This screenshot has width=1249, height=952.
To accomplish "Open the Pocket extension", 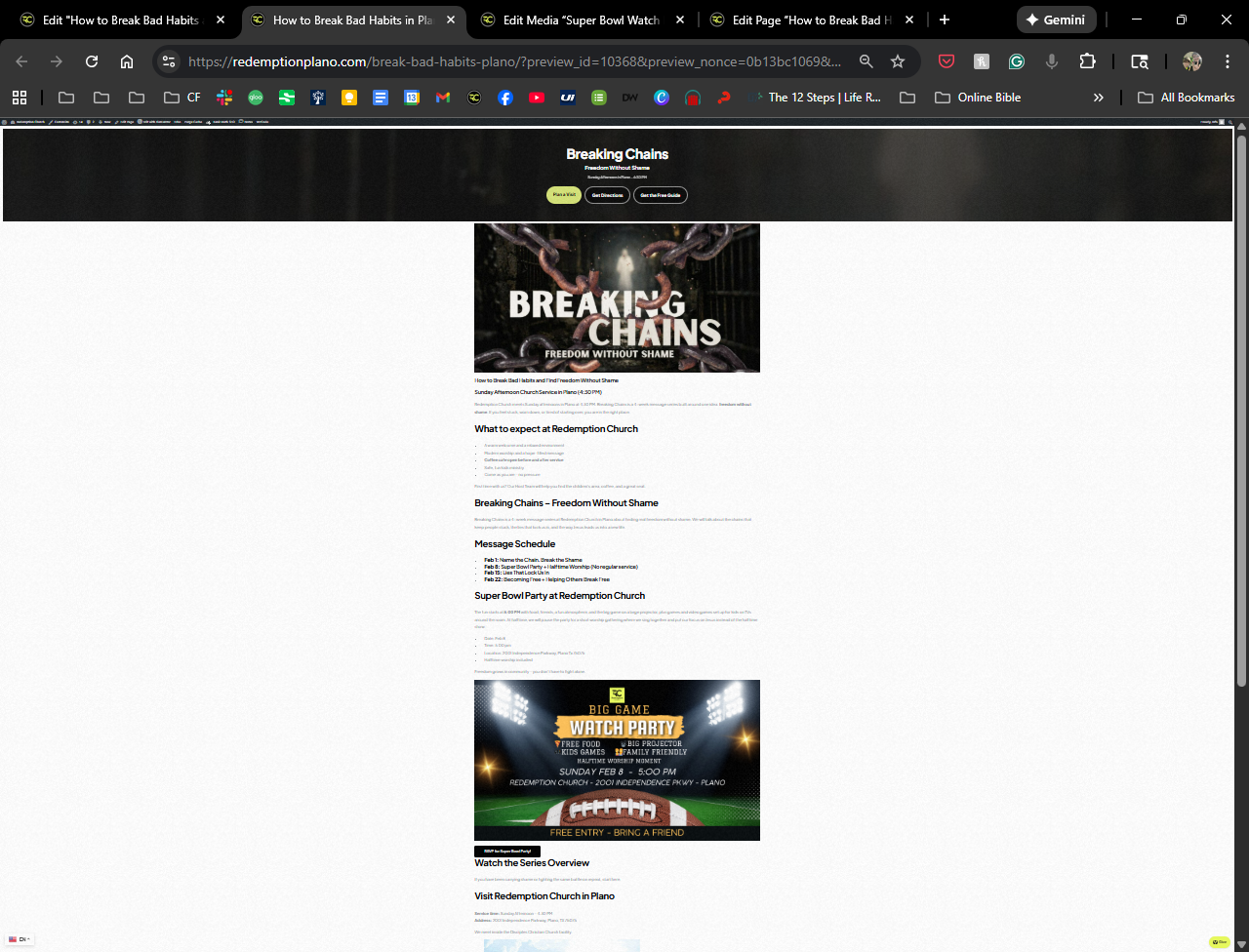I will (947, 61).
